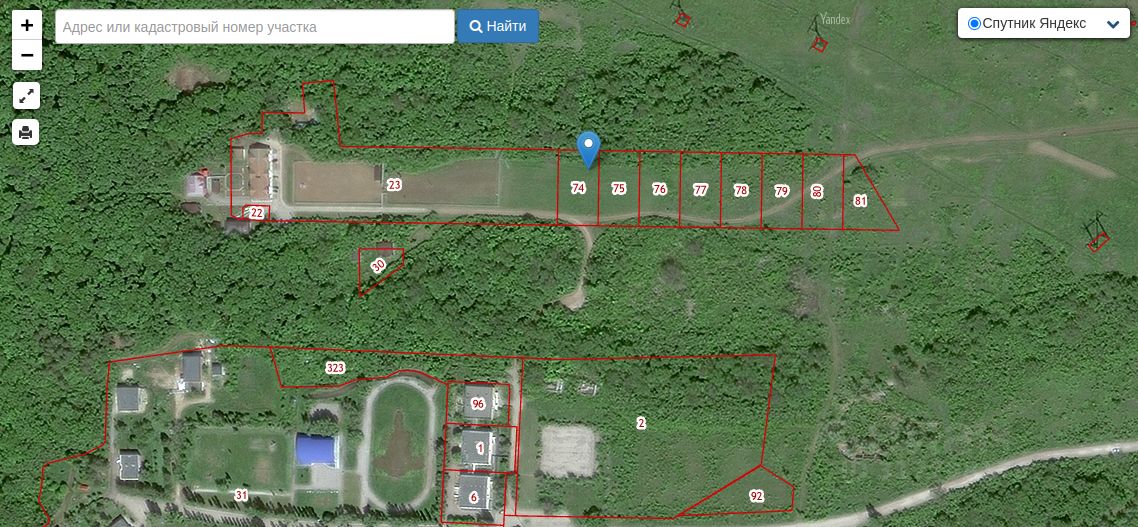Viewport: 1138px width, 527px height.
Task: Select cadastral parcel 74
Action: point(578,188)
